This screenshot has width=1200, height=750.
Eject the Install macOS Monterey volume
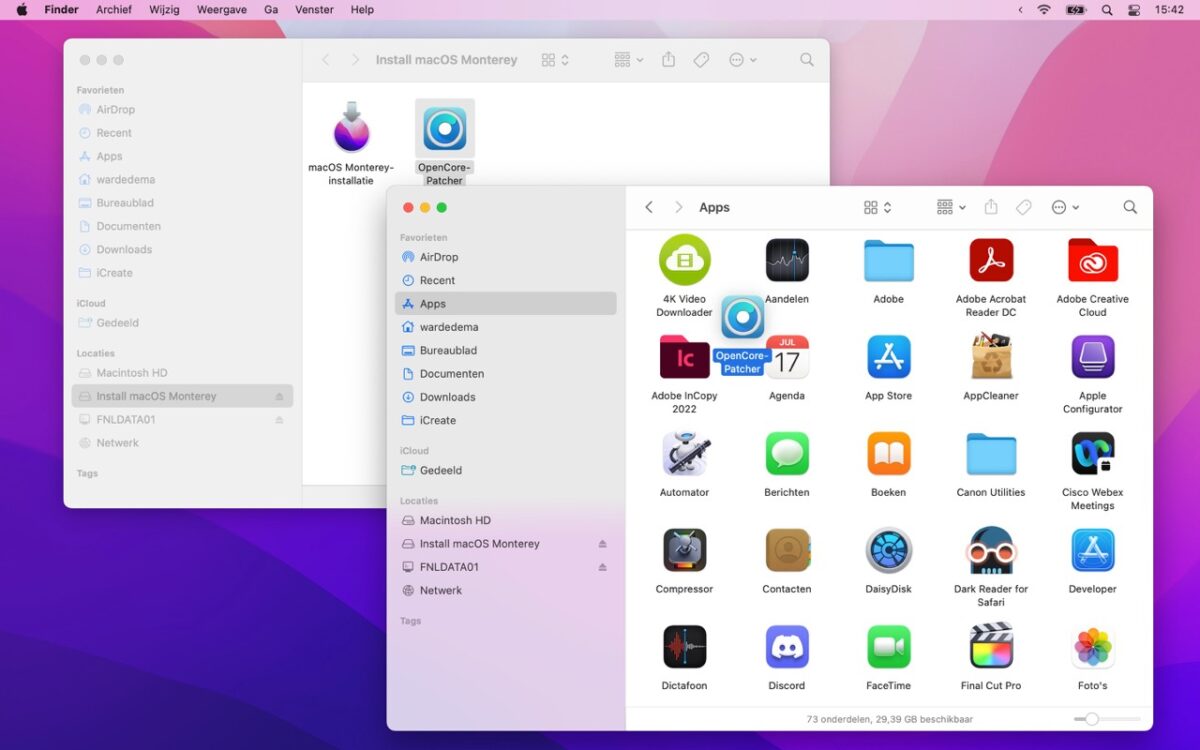(x=602, y=543)
